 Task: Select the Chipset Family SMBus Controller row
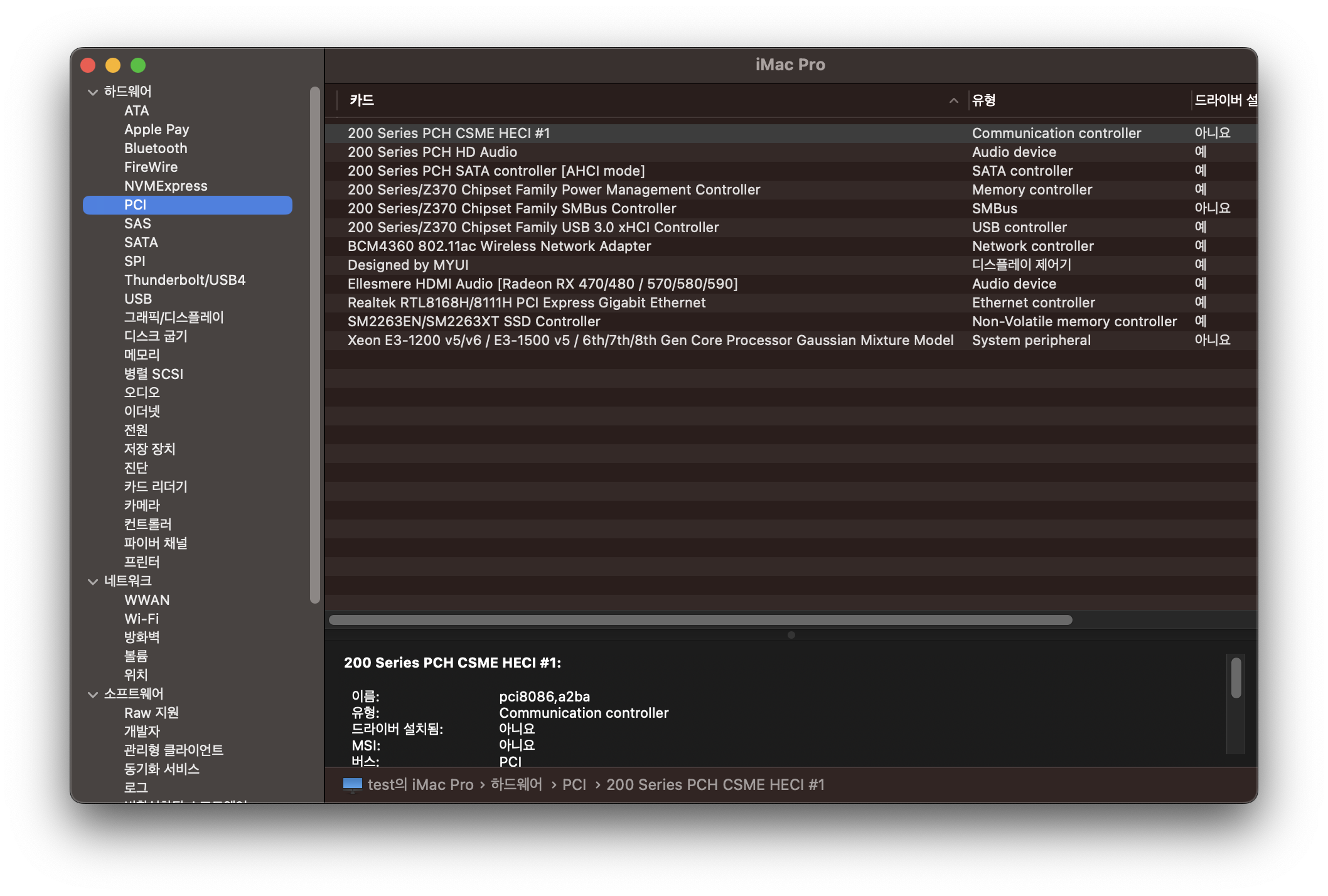(x=791, y=209)
